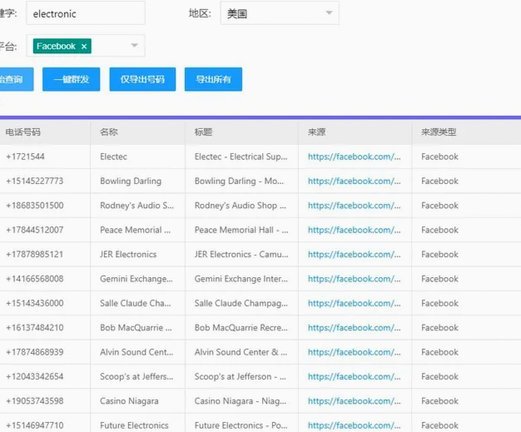Open the facebook link for Rodney's Audio Shop
This screenshot has width=521, height=432.
(x=354, y=205)
